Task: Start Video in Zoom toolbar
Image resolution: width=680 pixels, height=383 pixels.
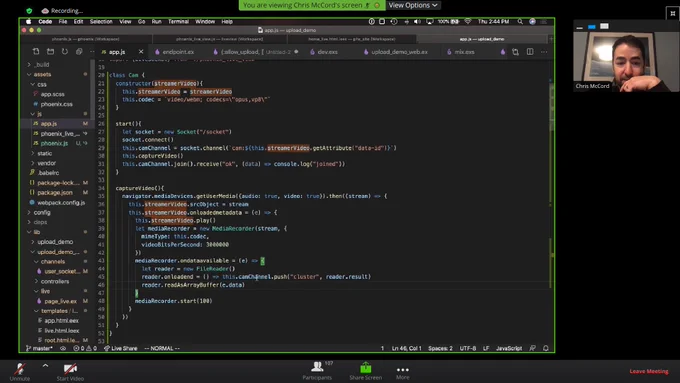Action: click(70, 371)
